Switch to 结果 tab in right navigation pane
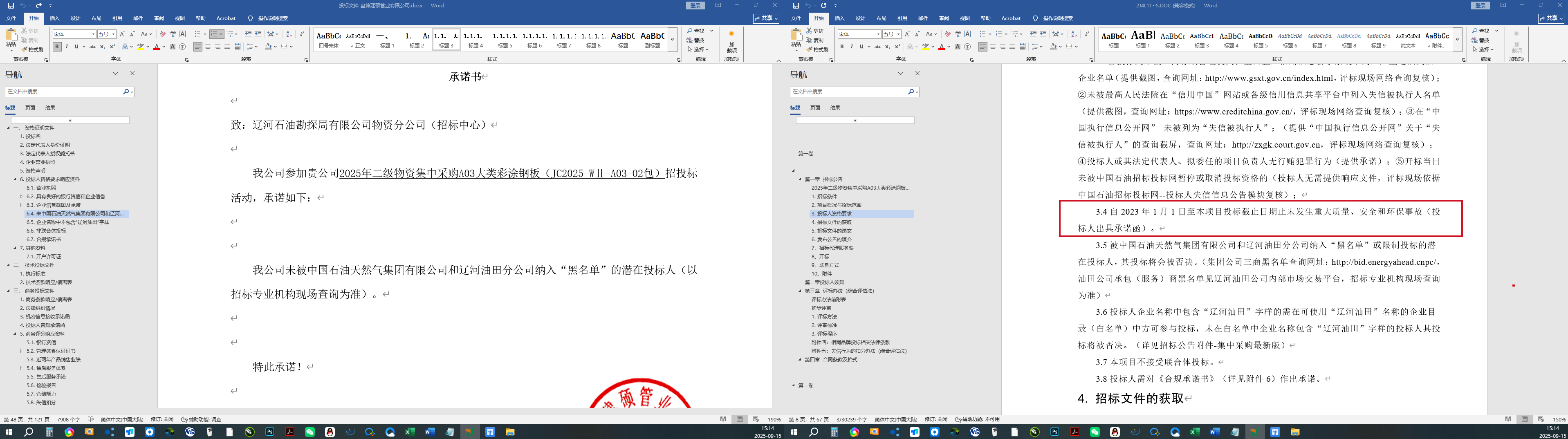This screenshot has width=1568, height=439. pyautogui.click(x=835, y=108)
